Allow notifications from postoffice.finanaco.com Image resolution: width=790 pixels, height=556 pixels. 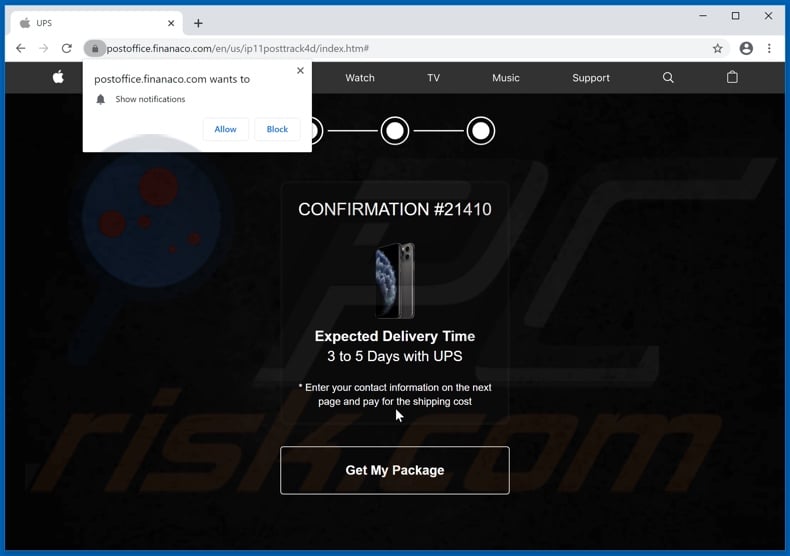225,129
